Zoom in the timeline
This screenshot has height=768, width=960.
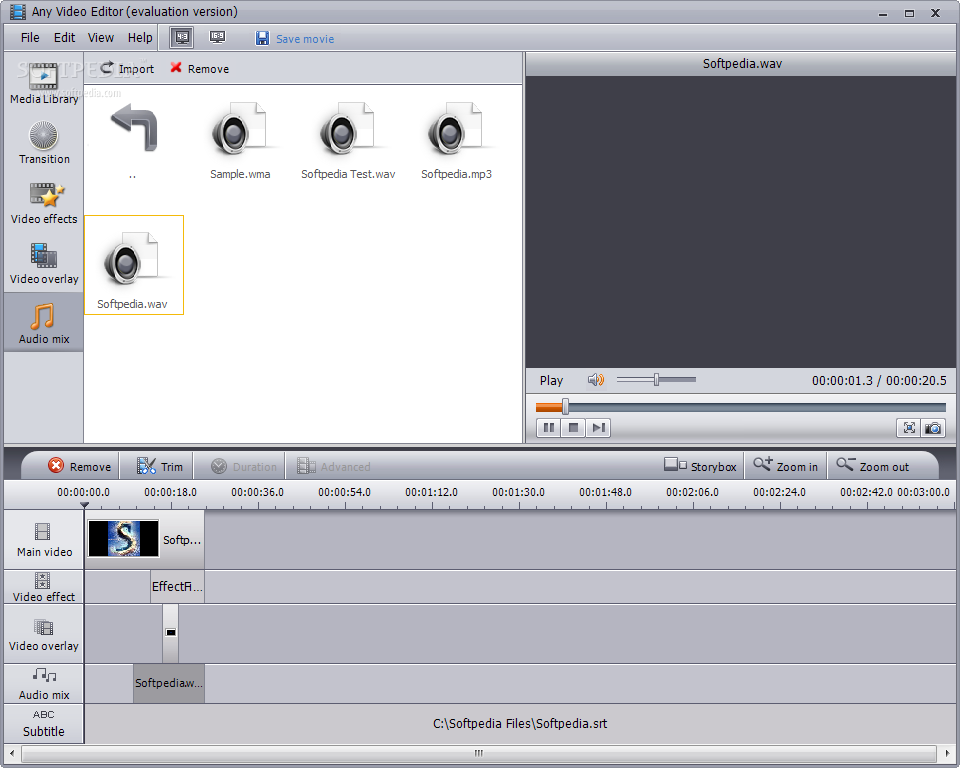click(785, 466)
